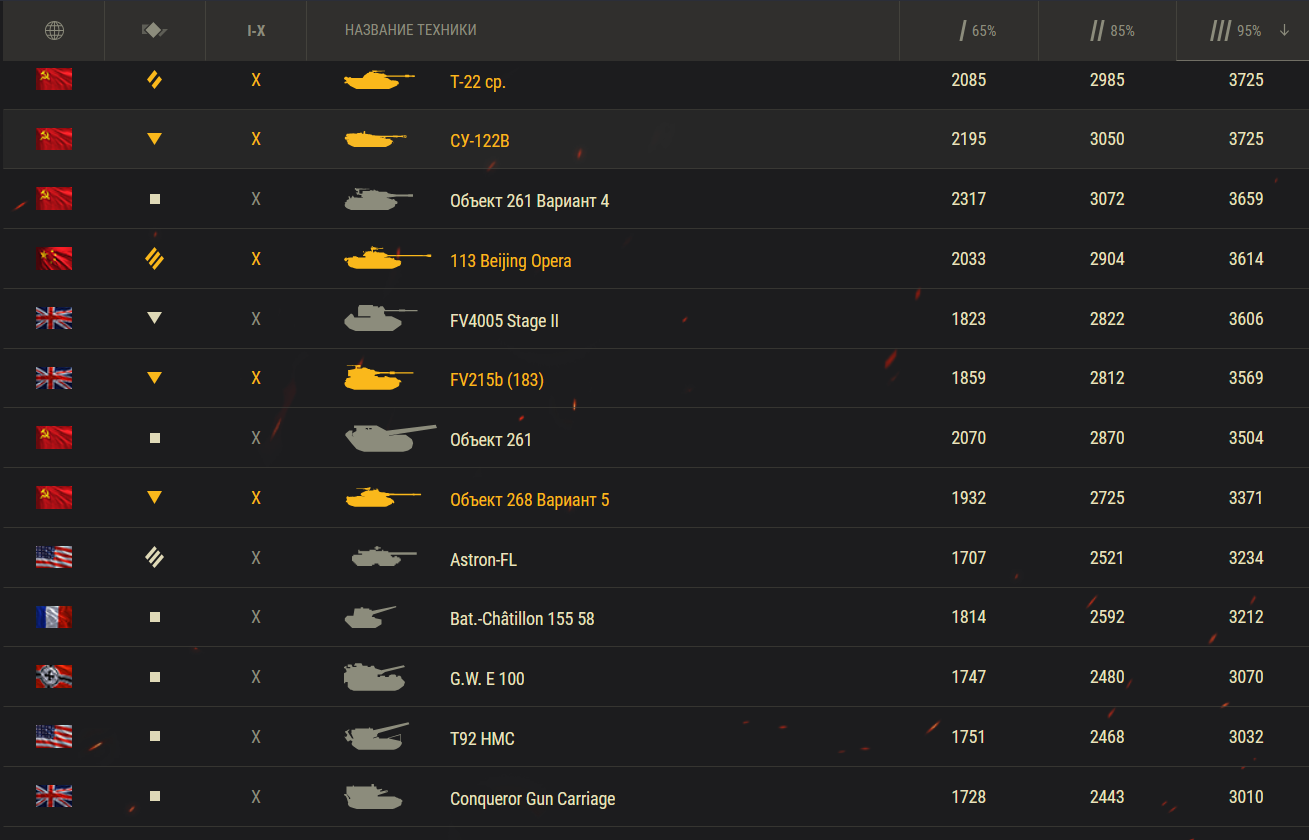Click the Объект 261 artillery silhouette icon

point(388,439)
